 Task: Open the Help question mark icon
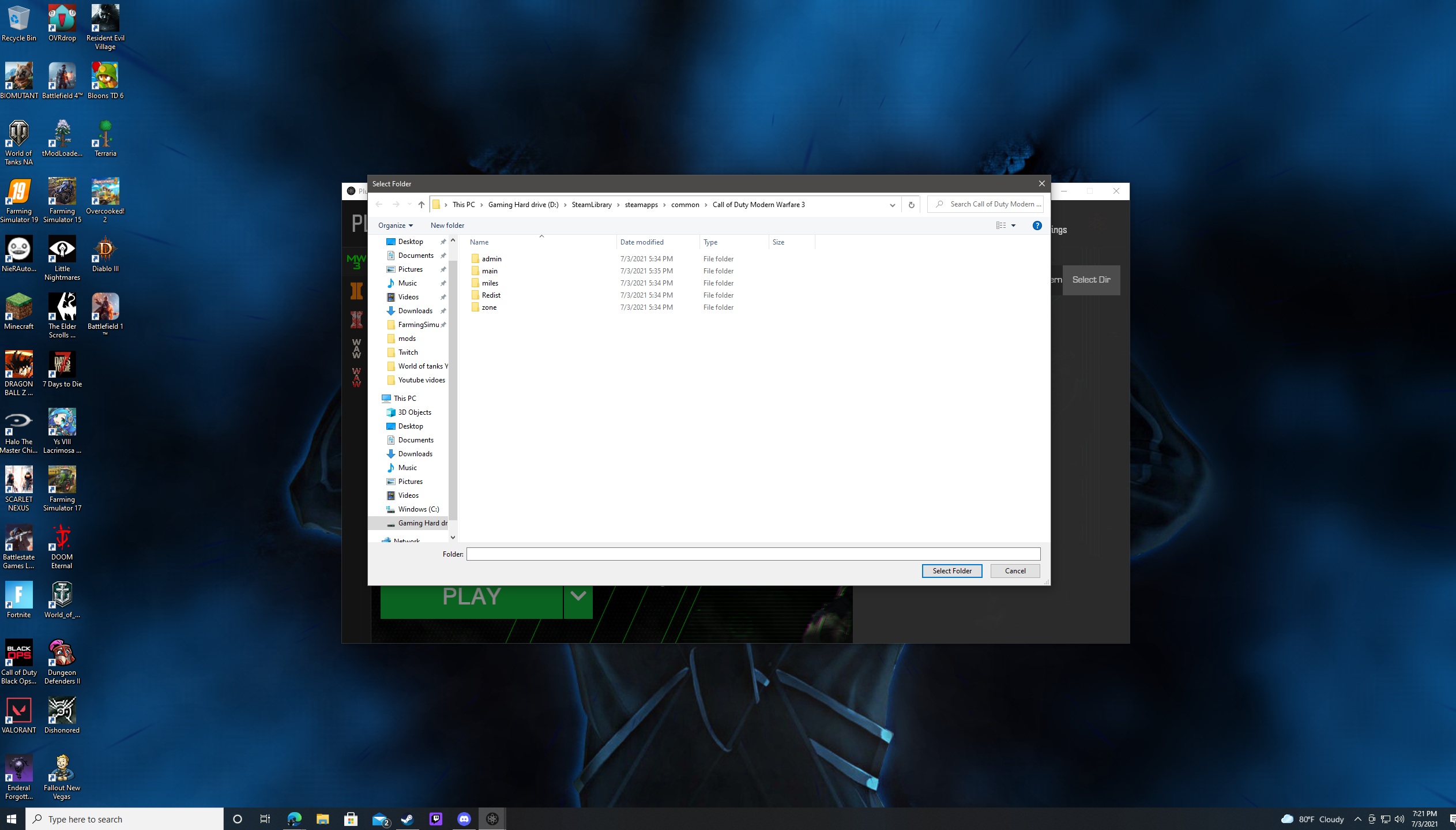click(x=1037, y=226)
